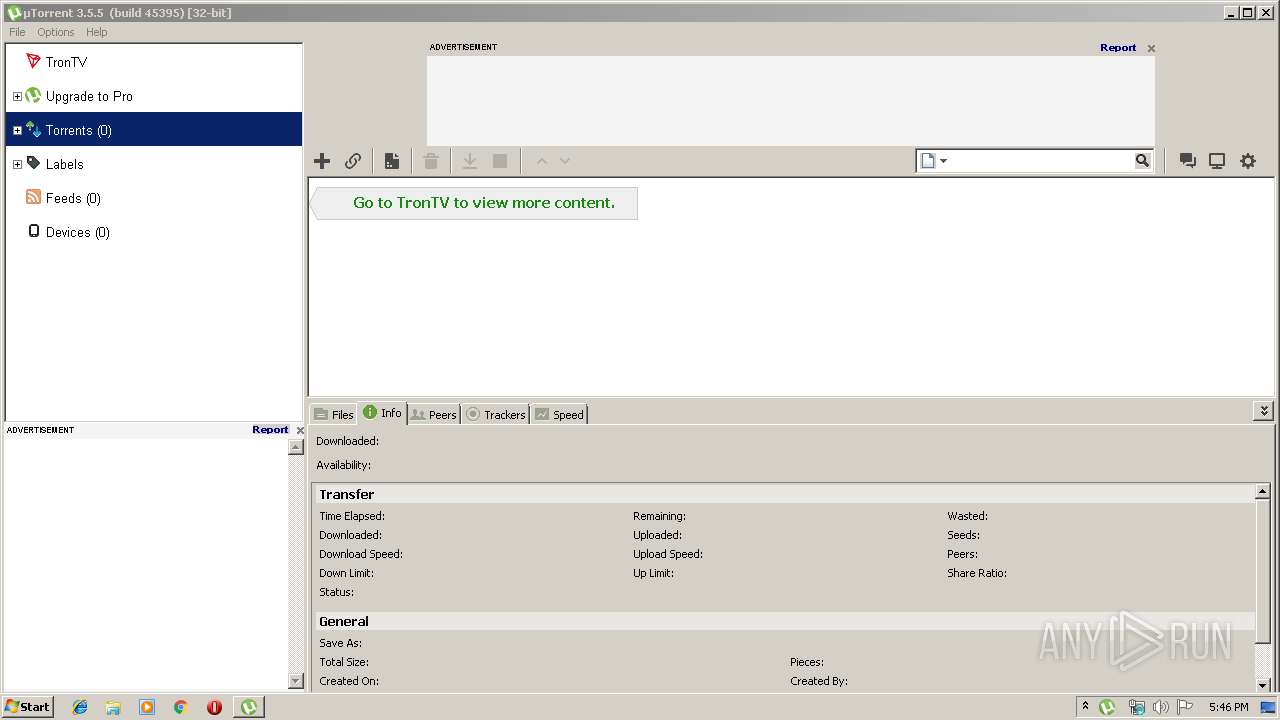This screenshot has height=720, width=1280.
Task: Click Move Up Queue arrow icon
Action: 542,161
